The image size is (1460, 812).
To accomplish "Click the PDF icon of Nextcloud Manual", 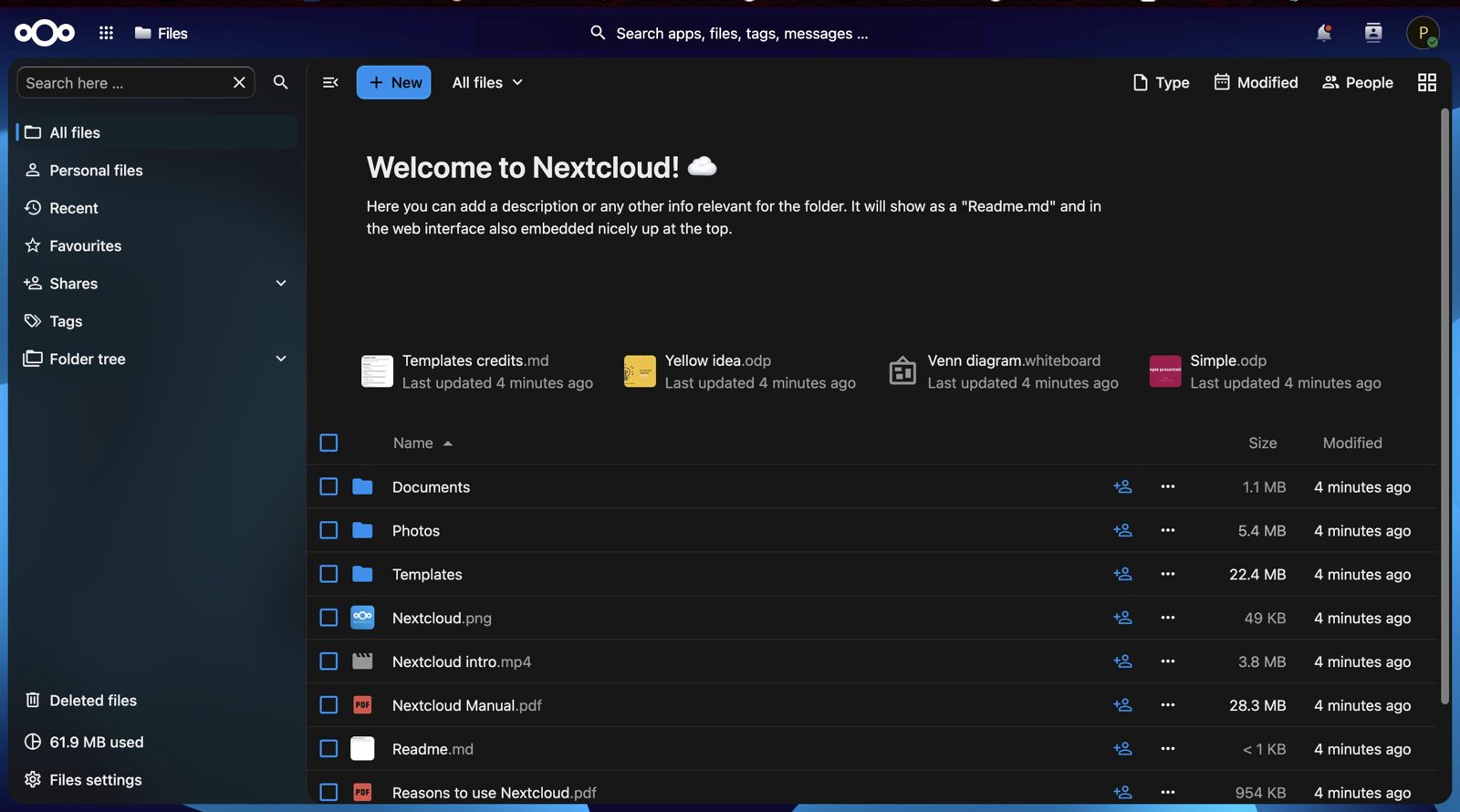I will point(362,705).
